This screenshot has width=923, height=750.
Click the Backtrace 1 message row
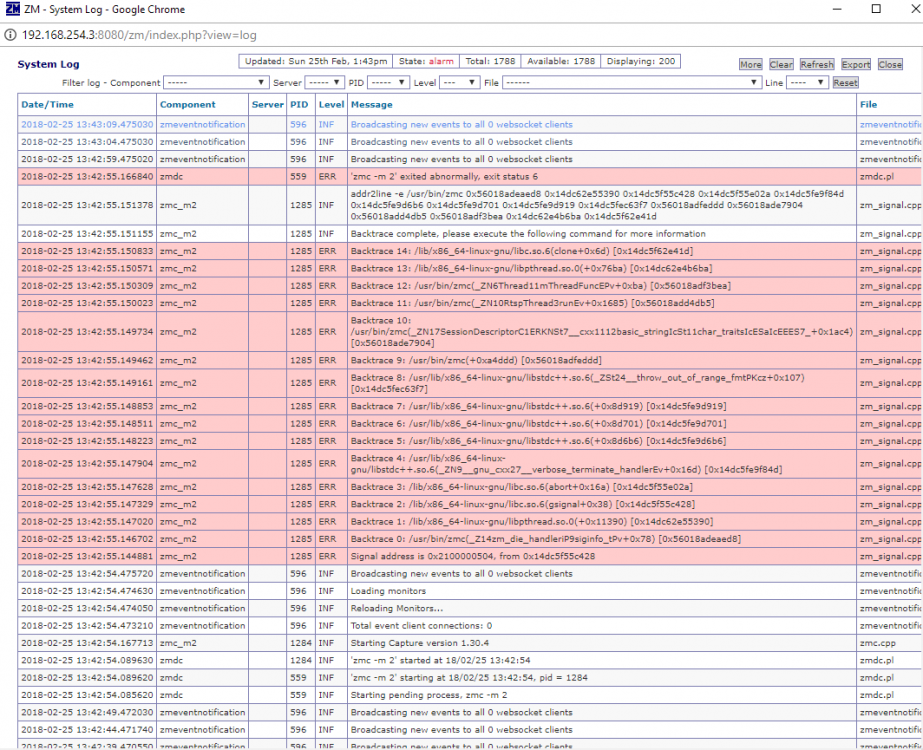pyautogui.click(x=532, y=522)
